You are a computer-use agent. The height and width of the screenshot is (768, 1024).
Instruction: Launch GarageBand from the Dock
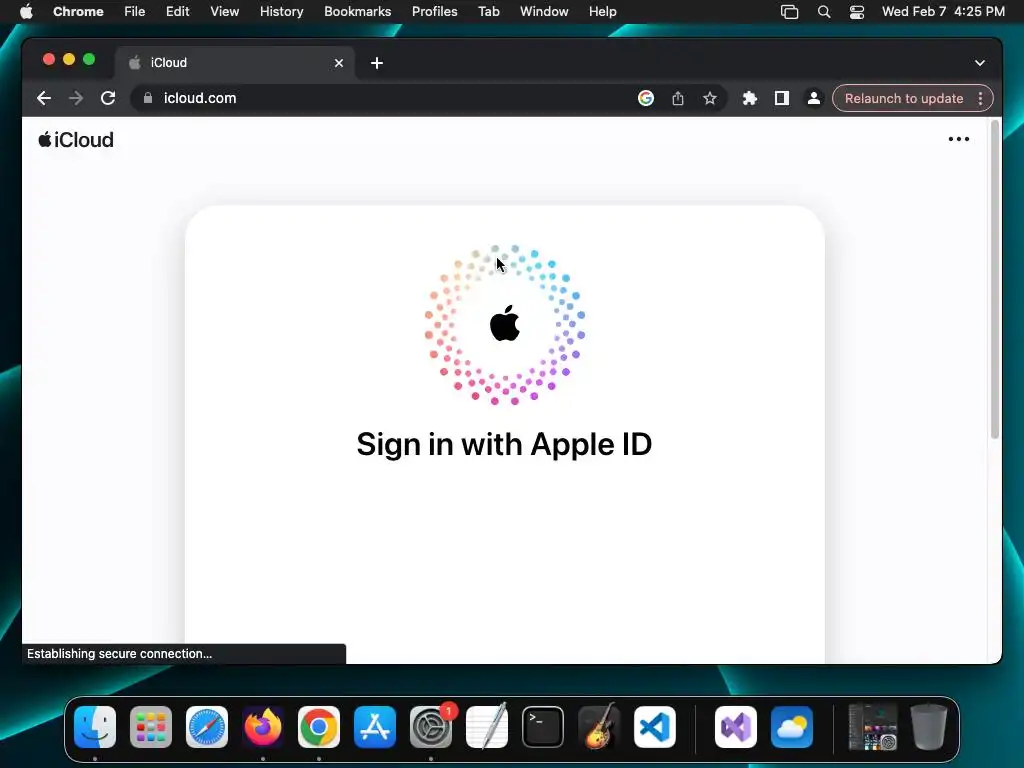[x=599, y=727]
